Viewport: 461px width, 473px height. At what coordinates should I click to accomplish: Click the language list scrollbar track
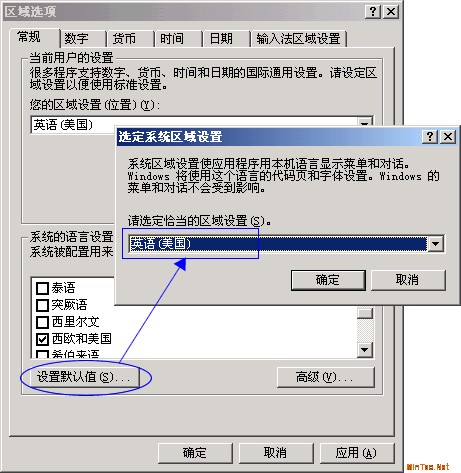(x=365, y=331)
